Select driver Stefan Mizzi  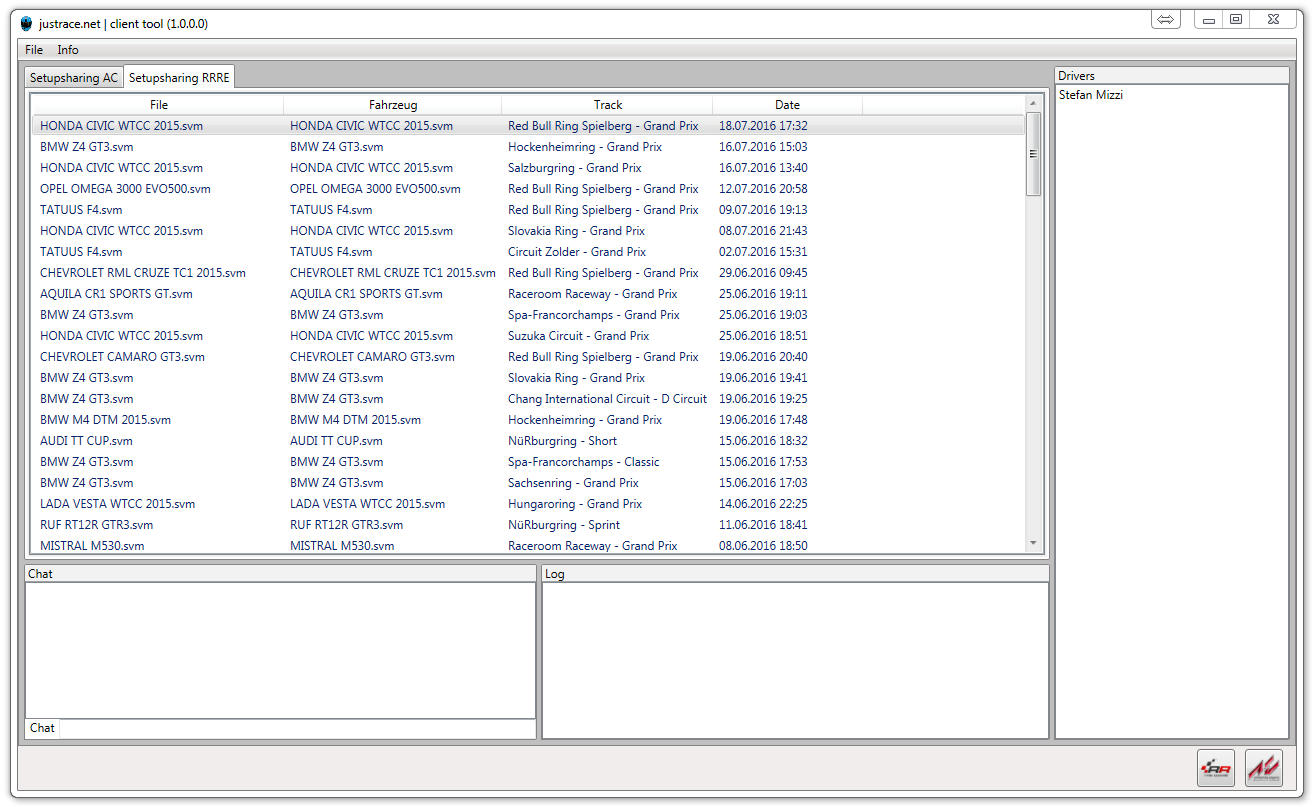click(x=1091, y=95)
